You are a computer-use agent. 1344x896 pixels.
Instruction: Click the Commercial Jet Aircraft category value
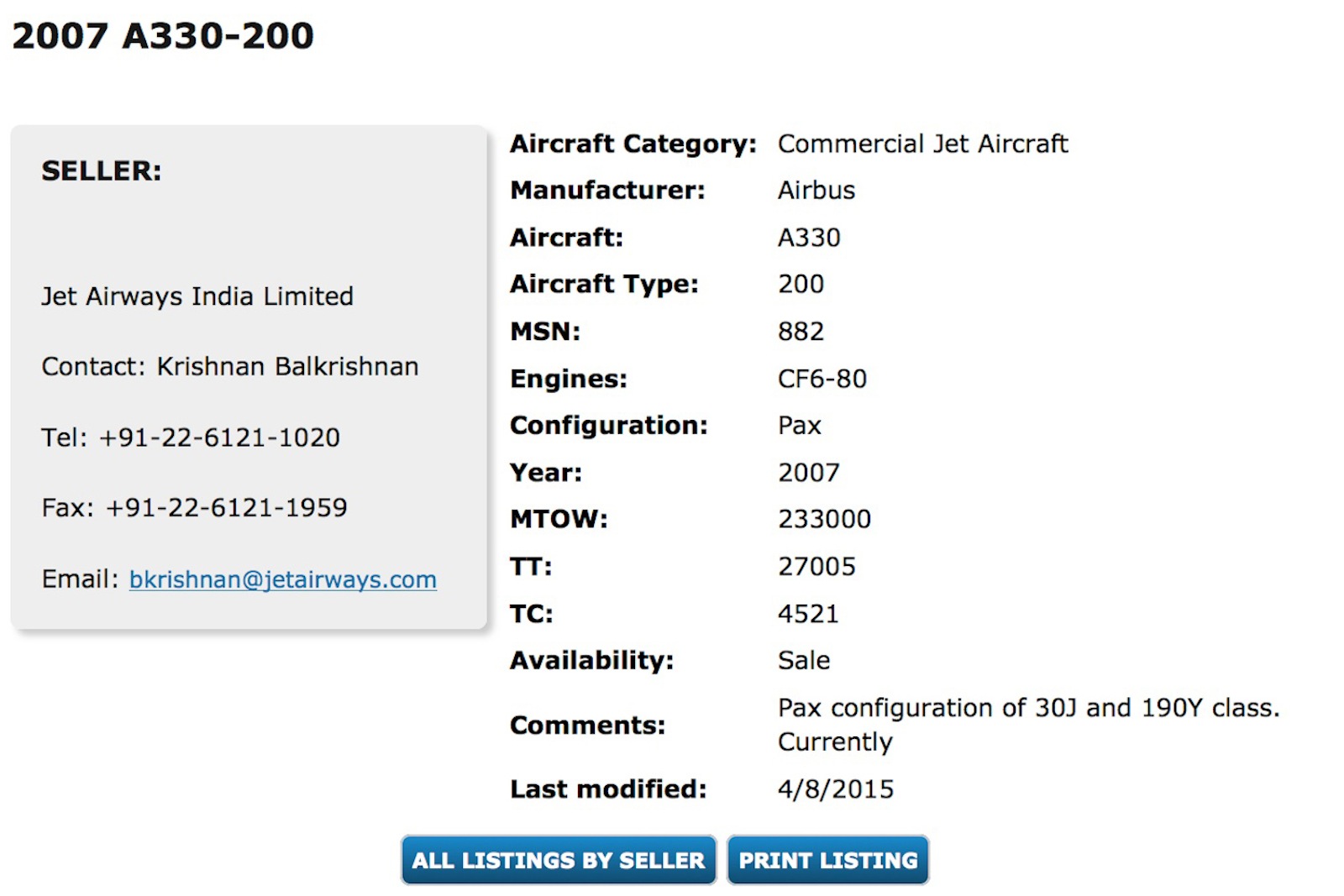point(922,144)
